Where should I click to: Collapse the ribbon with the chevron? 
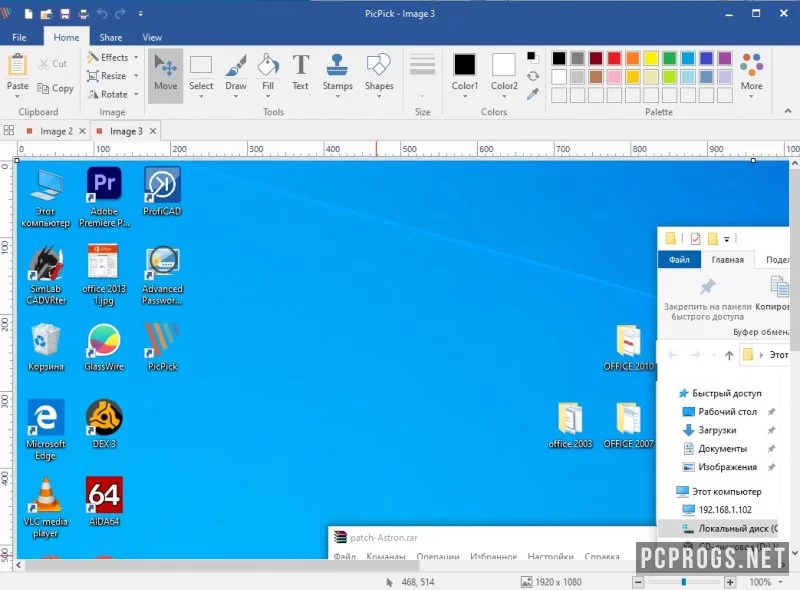788,111
